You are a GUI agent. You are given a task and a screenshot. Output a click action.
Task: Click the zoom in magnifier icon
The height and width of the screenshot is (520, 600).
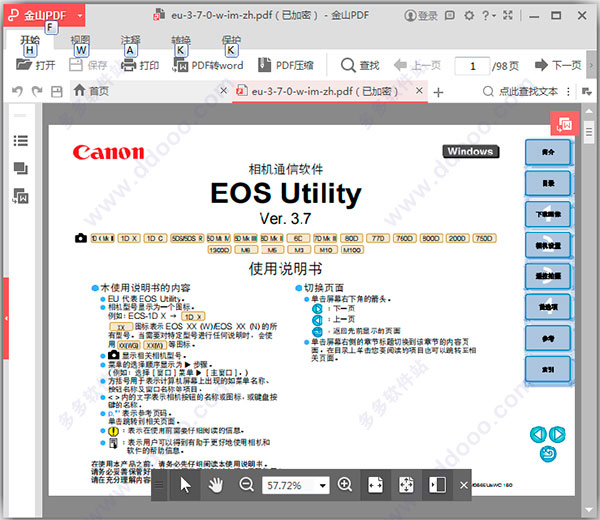(x=345, y=485)
